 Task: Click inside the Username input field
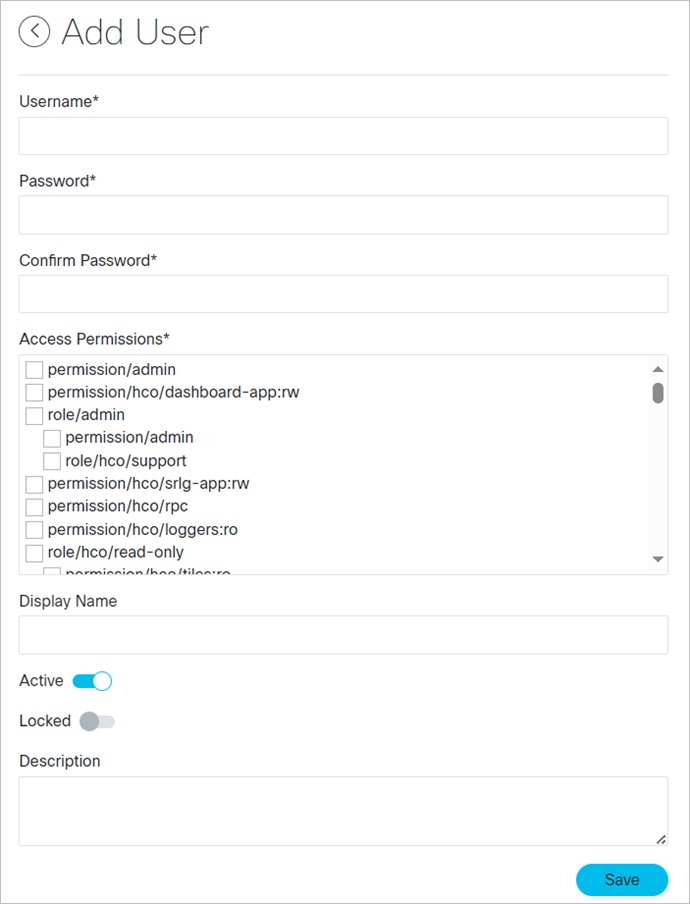(x=345, y=135)
